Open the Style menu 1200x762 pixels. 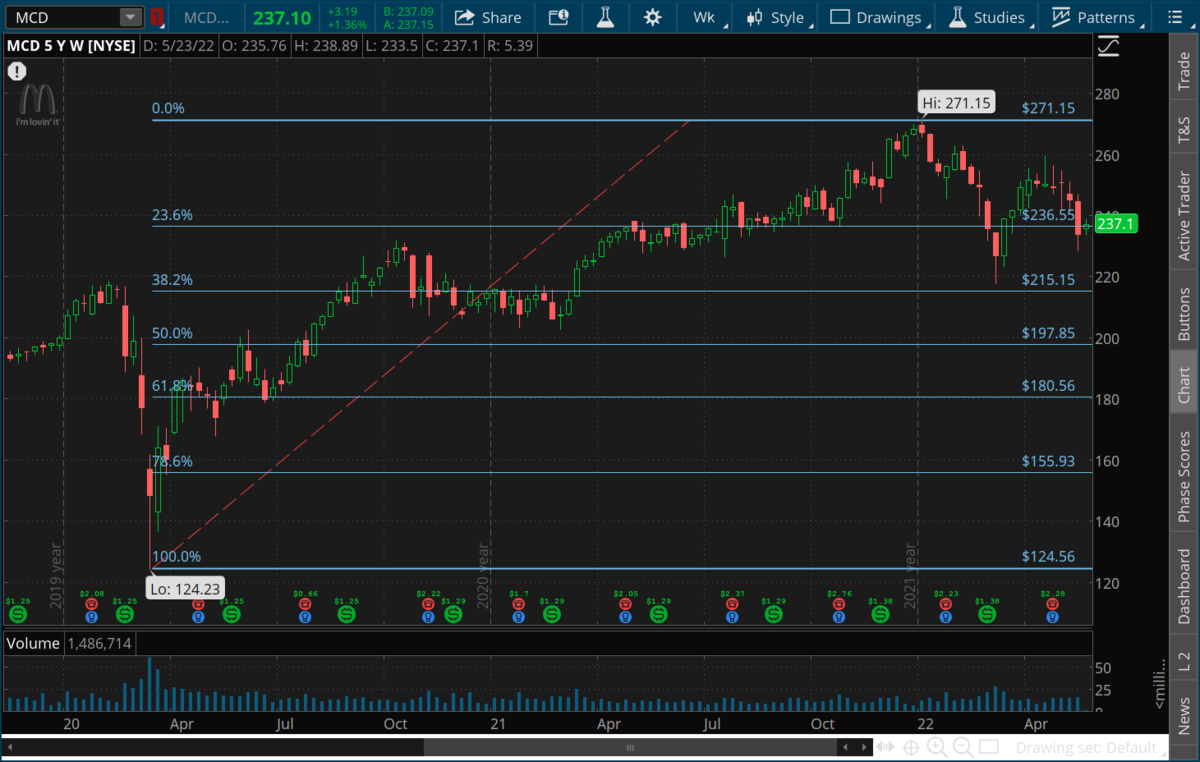778,17
